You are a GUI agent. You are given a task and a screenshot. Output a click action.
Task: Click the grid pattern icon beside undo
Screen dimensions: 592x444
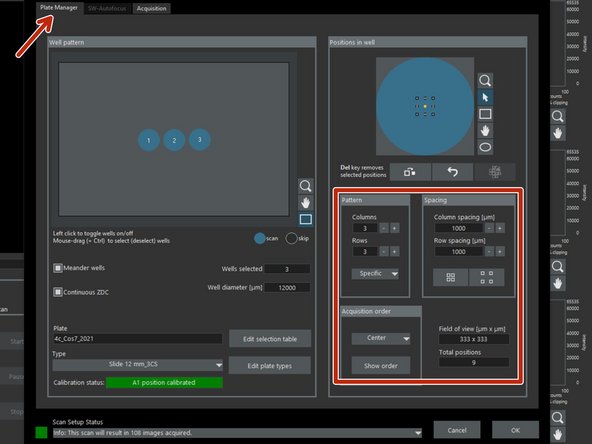point(495,172)
